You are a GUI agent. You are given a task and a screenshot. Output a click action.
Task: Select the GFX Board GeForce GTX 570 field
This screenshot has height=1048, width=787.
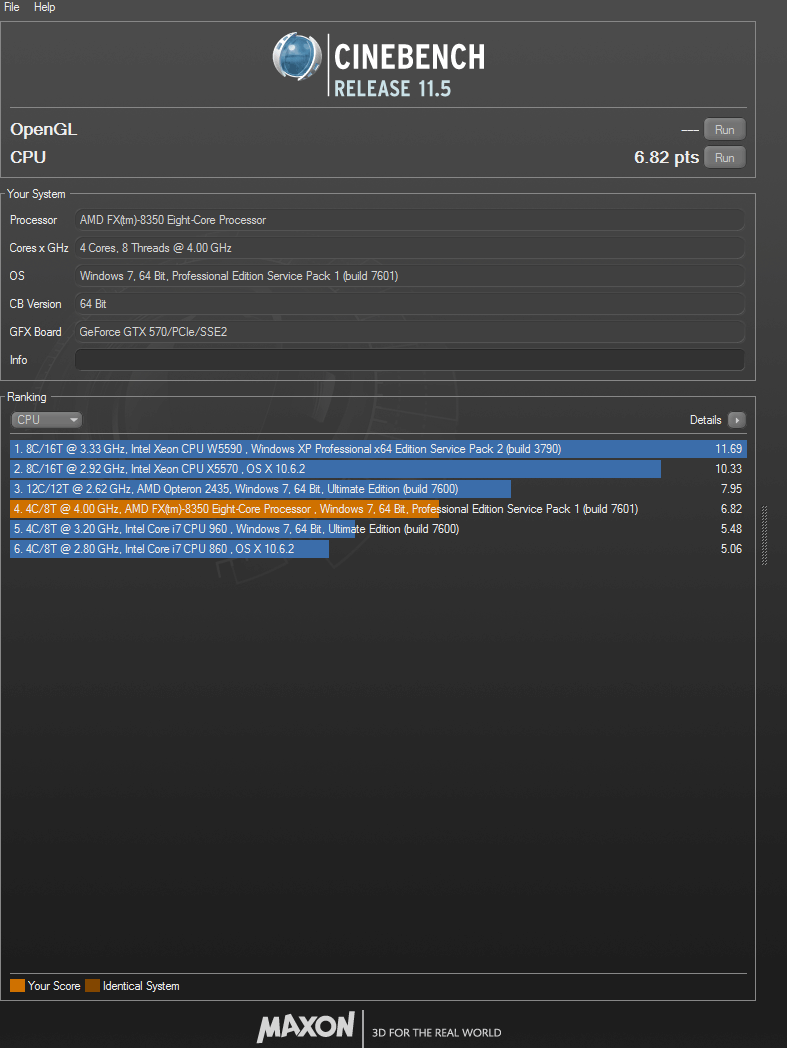tap(409, 332)
